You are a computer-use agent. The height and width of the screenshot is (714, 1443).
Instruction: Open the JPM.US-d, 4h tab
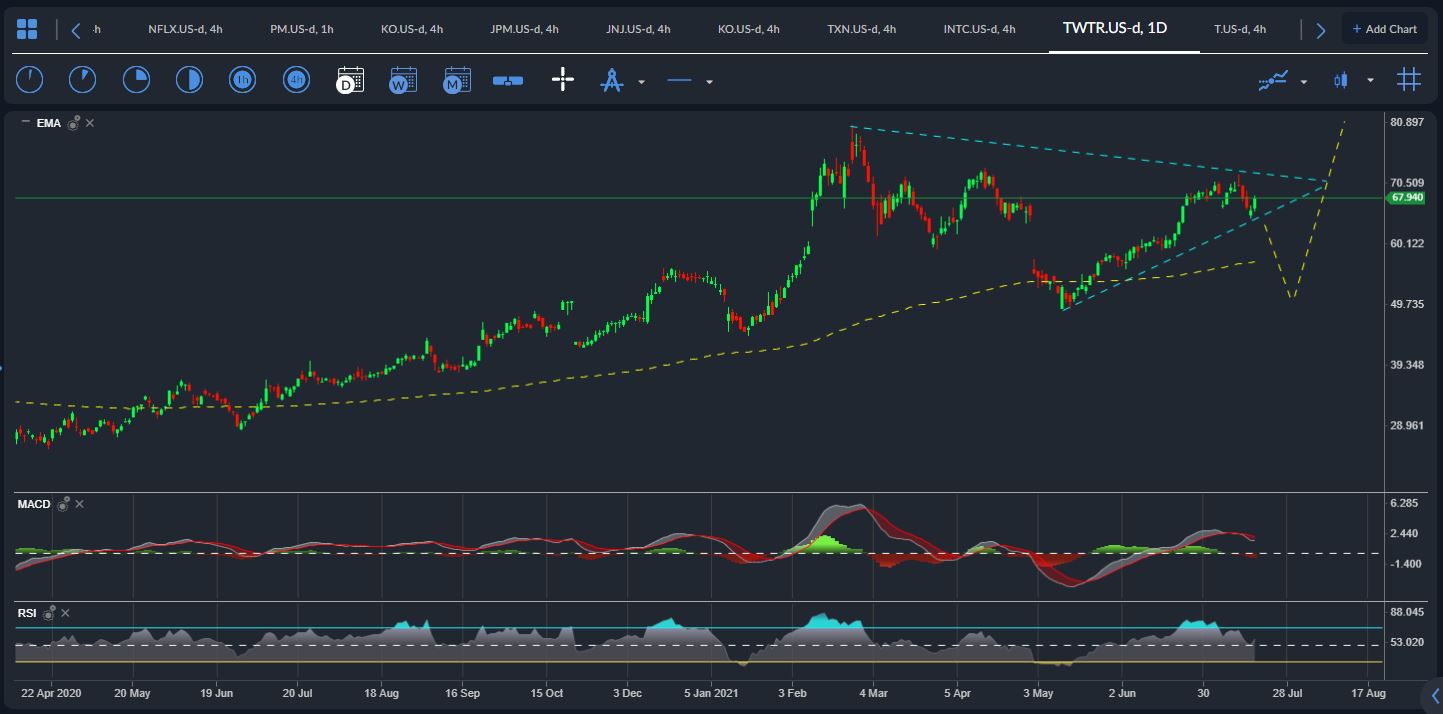[x=524, y=29]
